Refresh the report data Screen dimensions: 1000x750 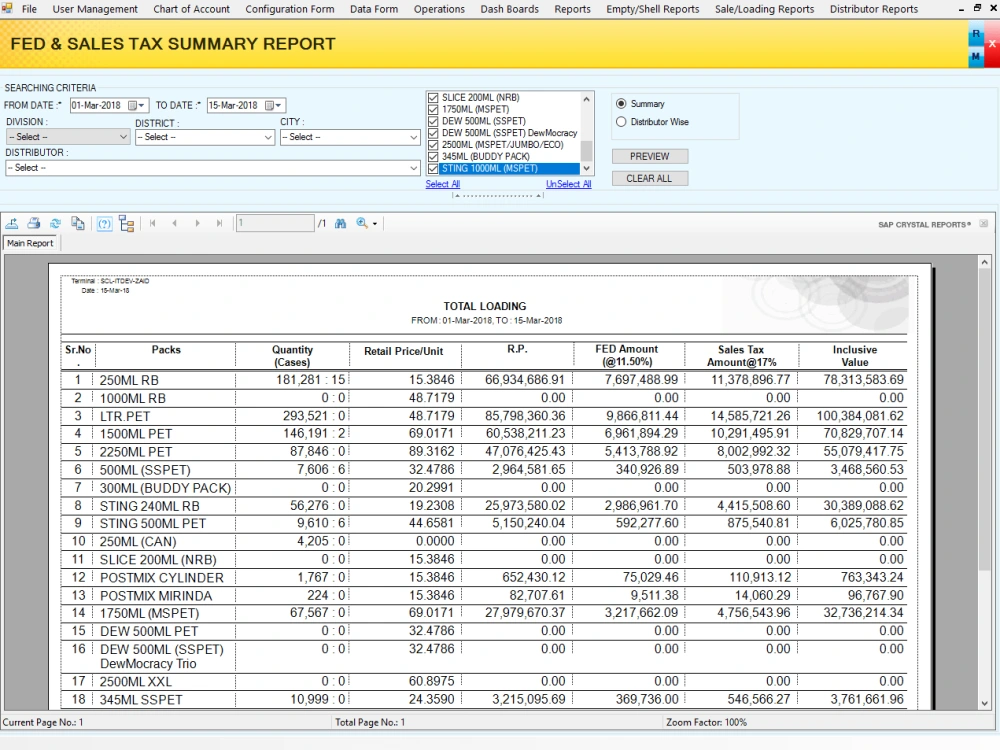point(55,223)
